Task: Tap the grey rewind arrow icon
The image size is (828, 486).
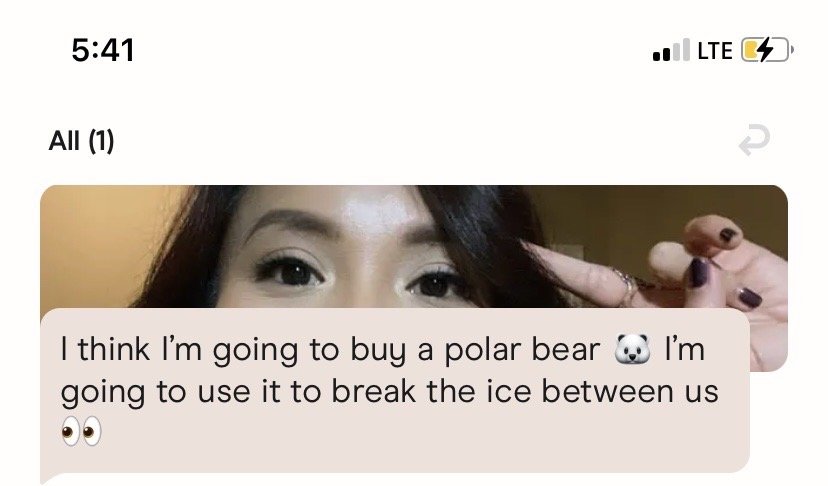Action: [x=754, y=141]
